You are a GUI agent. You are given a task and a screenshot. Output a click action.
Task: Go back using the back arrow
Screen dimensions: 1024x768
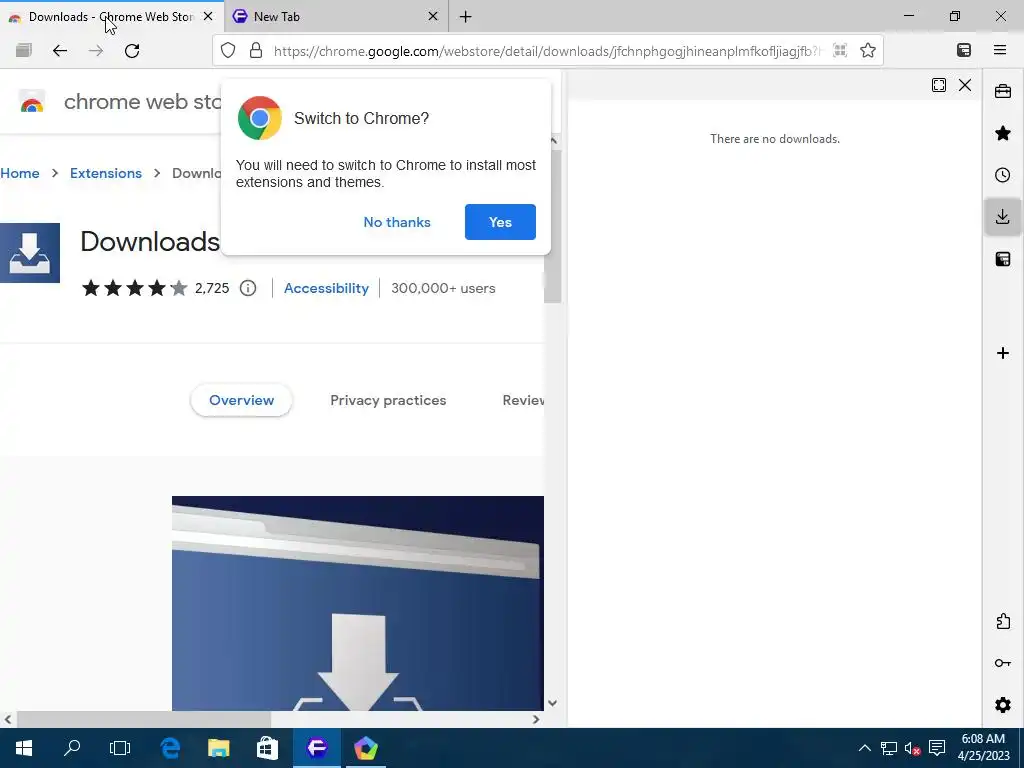click(x=60, y=50)
